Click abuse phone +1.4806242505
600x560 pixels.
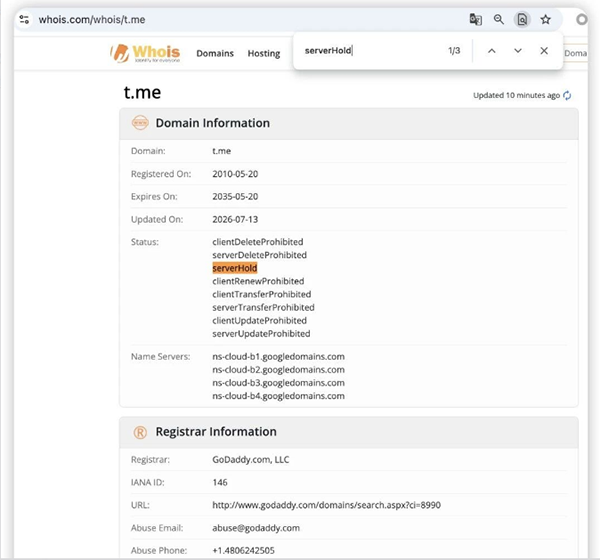(243, 550)
